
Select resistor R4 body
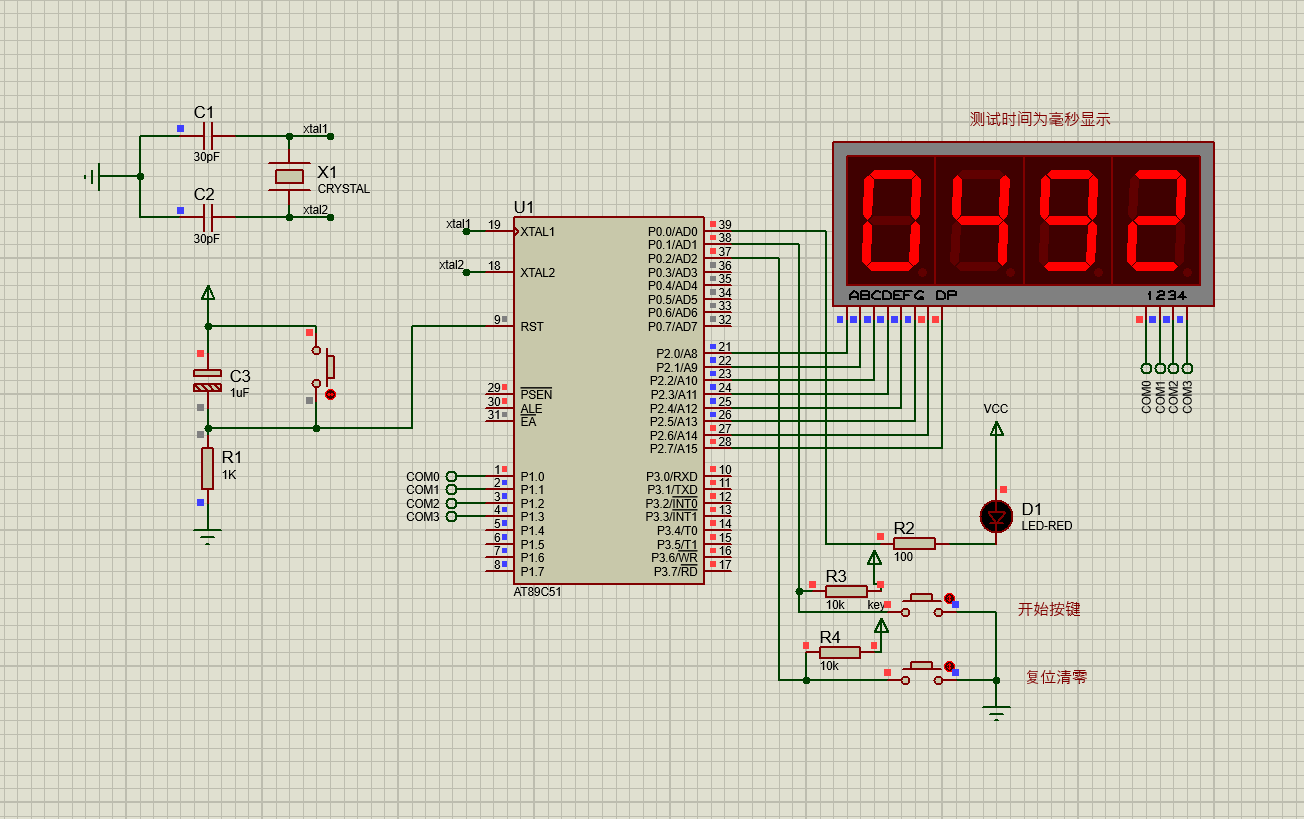[839, 652]
